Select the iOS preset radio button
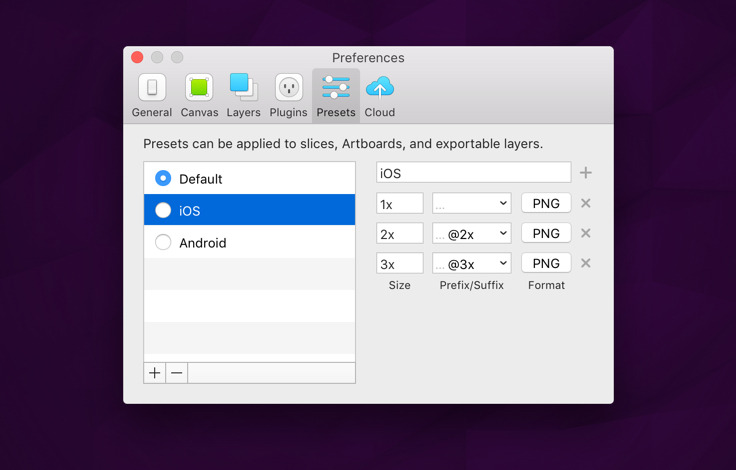Screen dimensions: 736x470 163,210
